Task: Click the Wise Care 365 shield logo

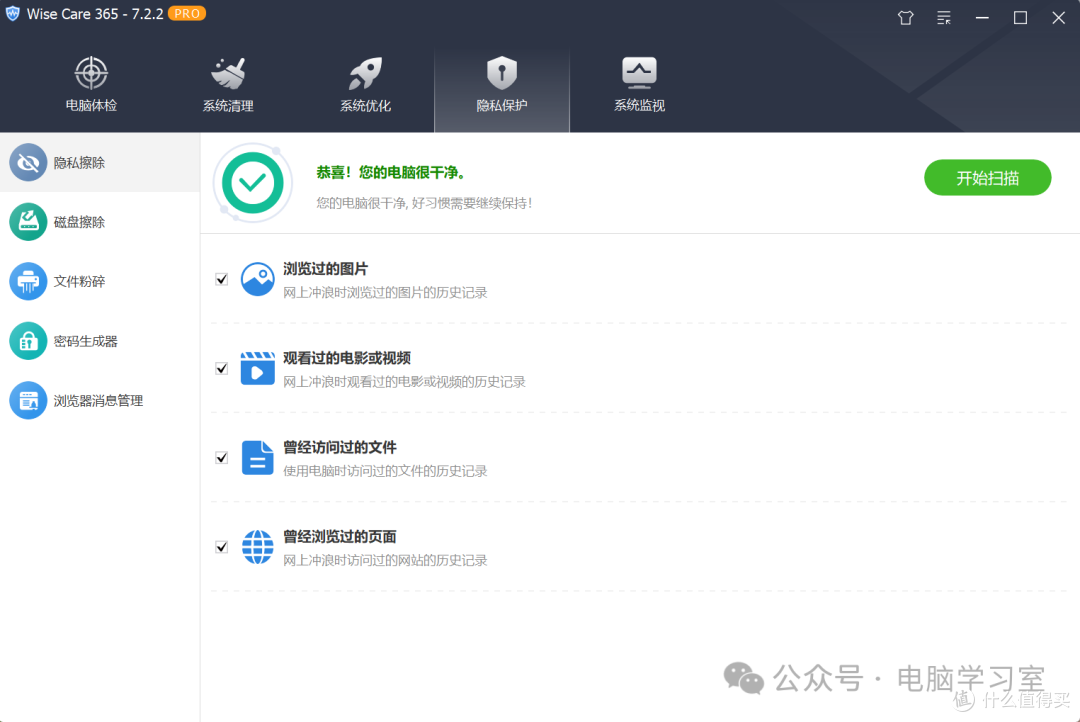Action: (x=12, y=14)
